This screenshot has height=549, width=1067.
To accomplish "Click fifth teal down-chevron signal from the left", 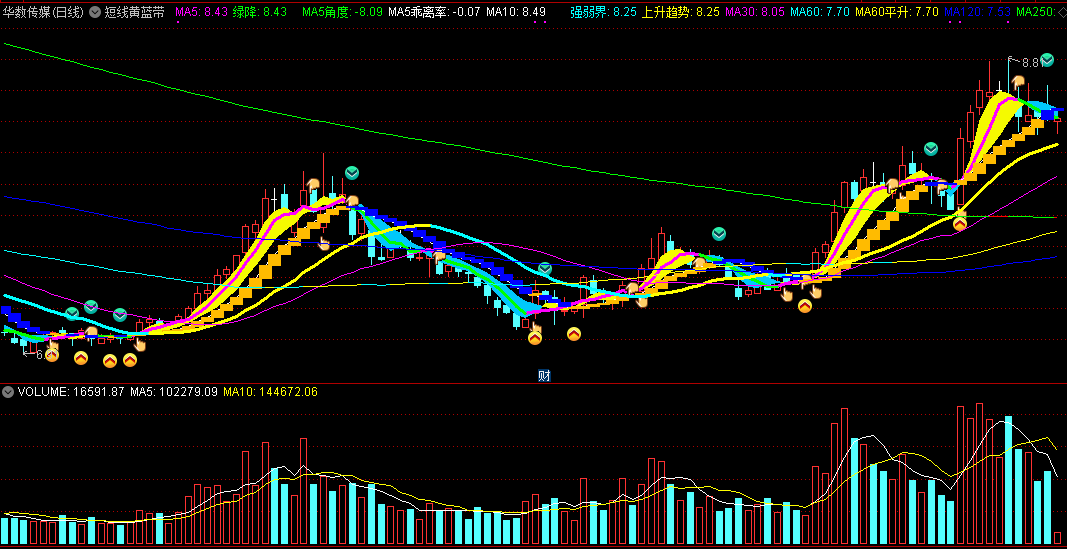I will [545, 269].
